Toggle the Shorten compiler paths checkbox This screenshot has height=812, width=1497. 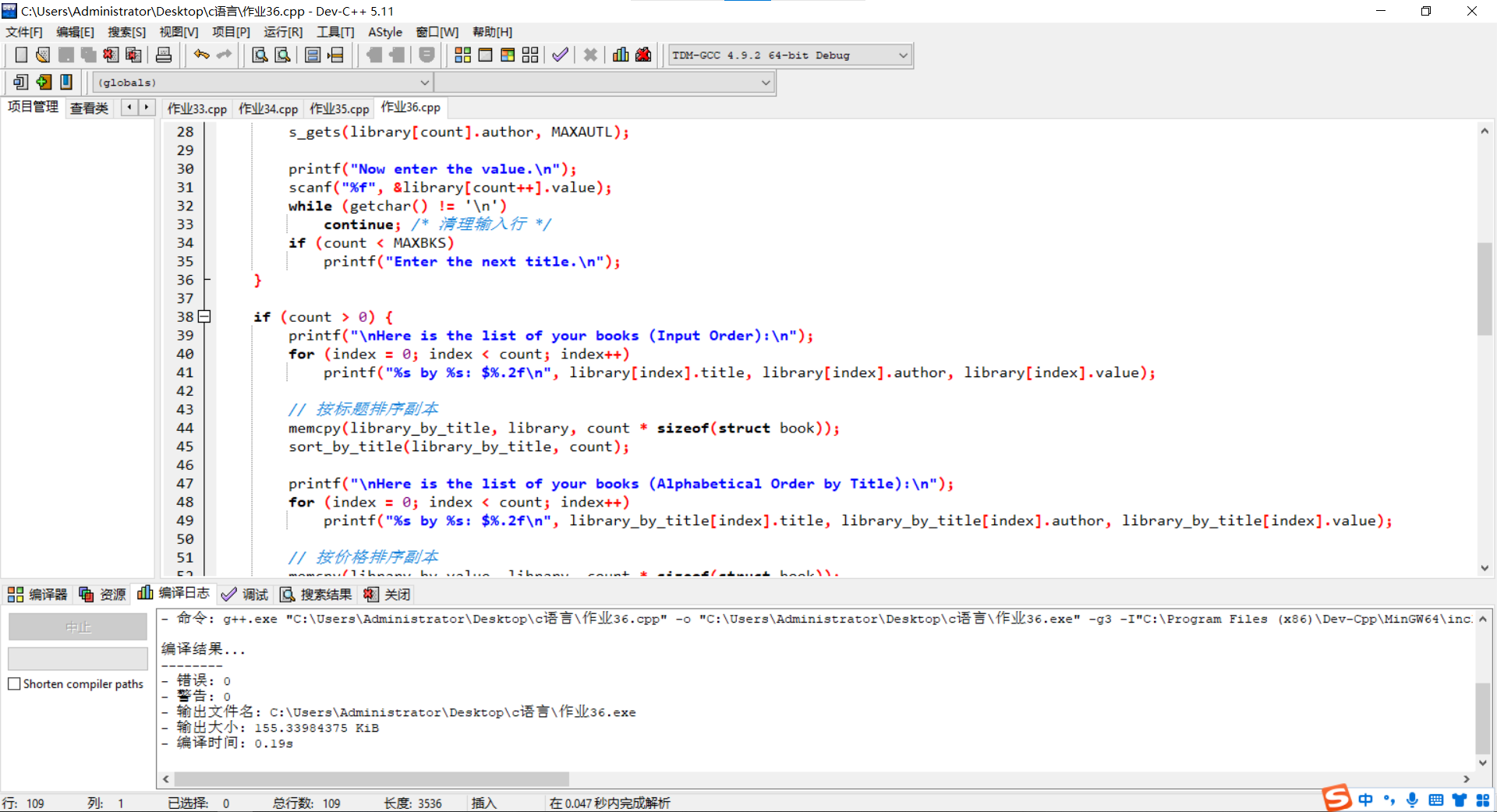click(14, 683)
